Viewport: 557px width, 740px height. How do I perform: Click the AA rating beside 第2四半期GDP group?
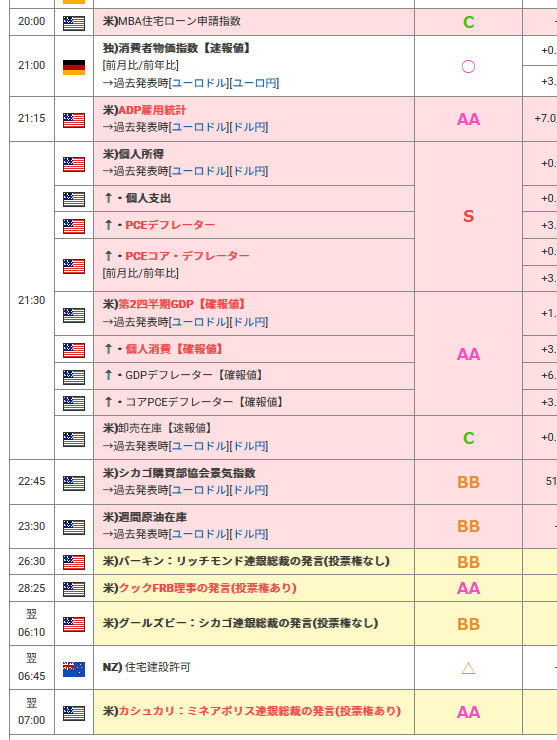click(x=468, y=354)
